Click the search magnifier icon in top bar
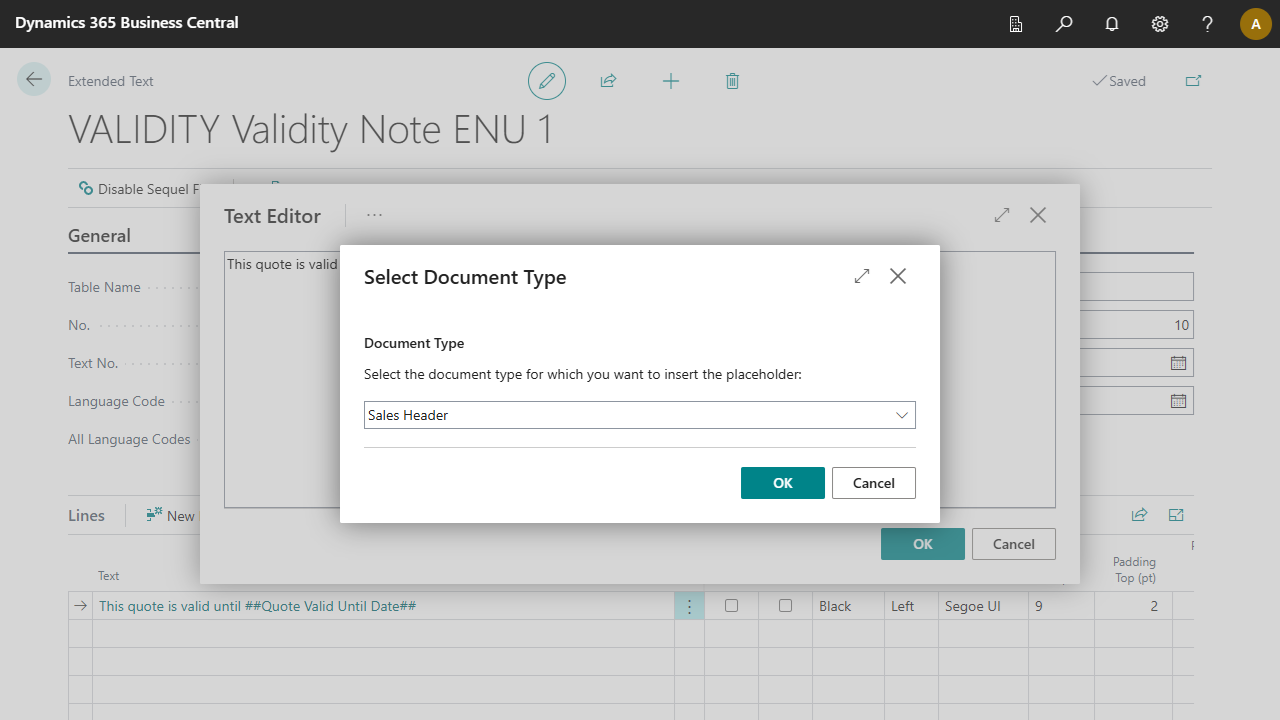 pyautogui.click(x=1064, y=24)
